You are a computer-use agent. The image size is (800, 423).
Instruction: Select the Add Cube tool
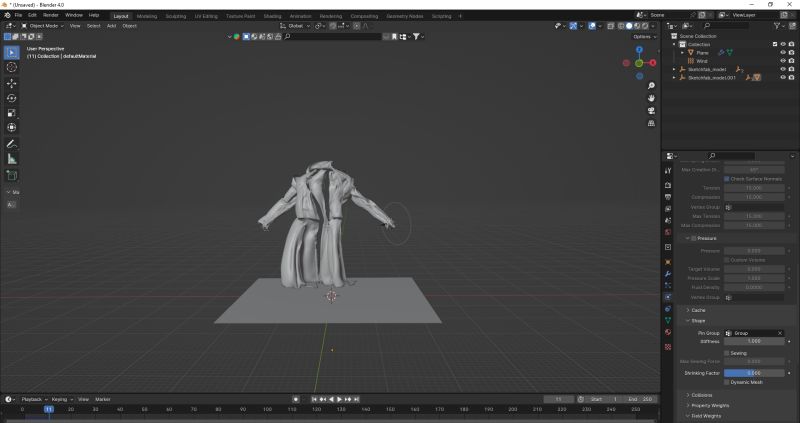(12, 176)
